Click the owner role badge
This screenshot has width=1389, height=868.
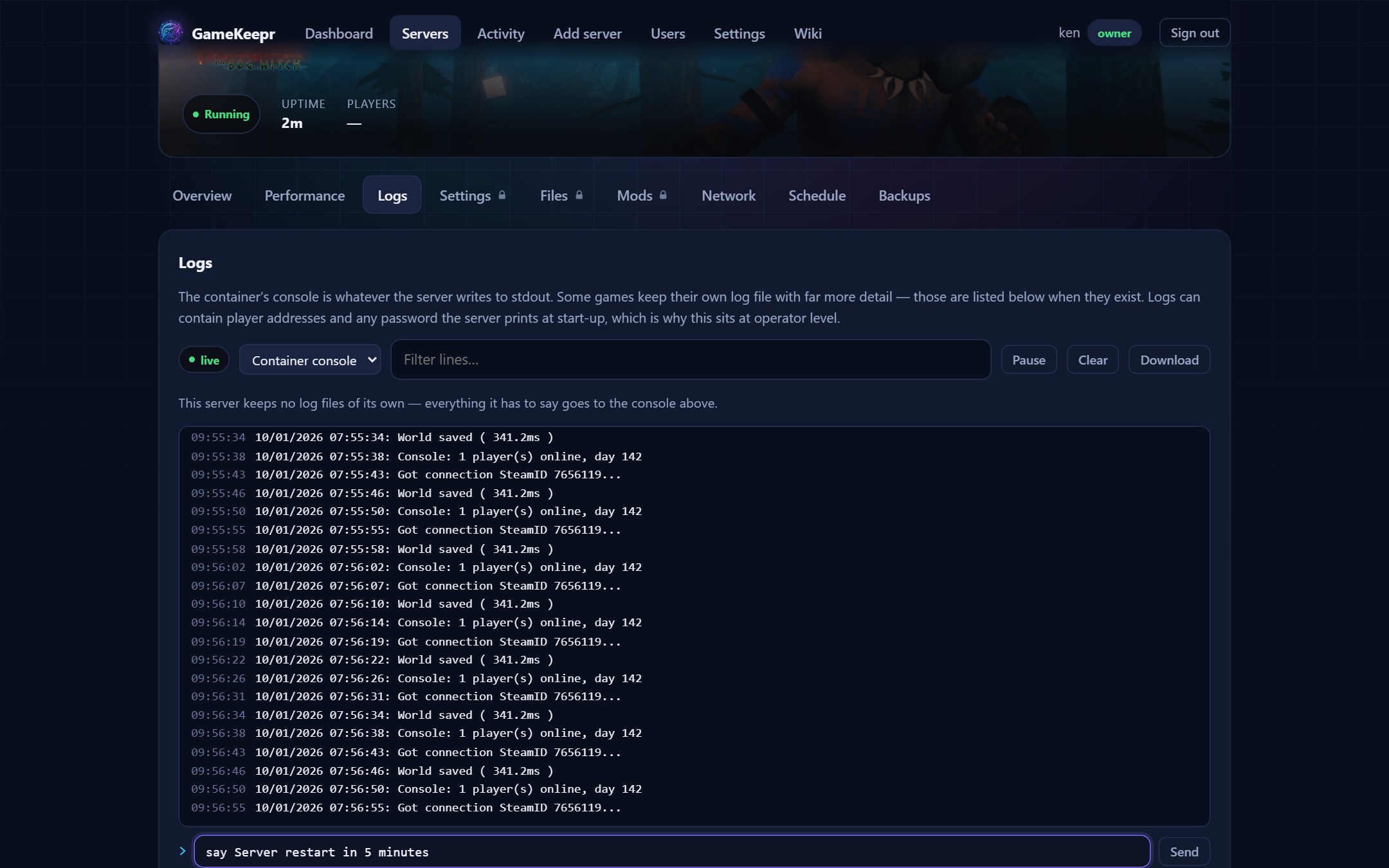tap(1114, 33)
